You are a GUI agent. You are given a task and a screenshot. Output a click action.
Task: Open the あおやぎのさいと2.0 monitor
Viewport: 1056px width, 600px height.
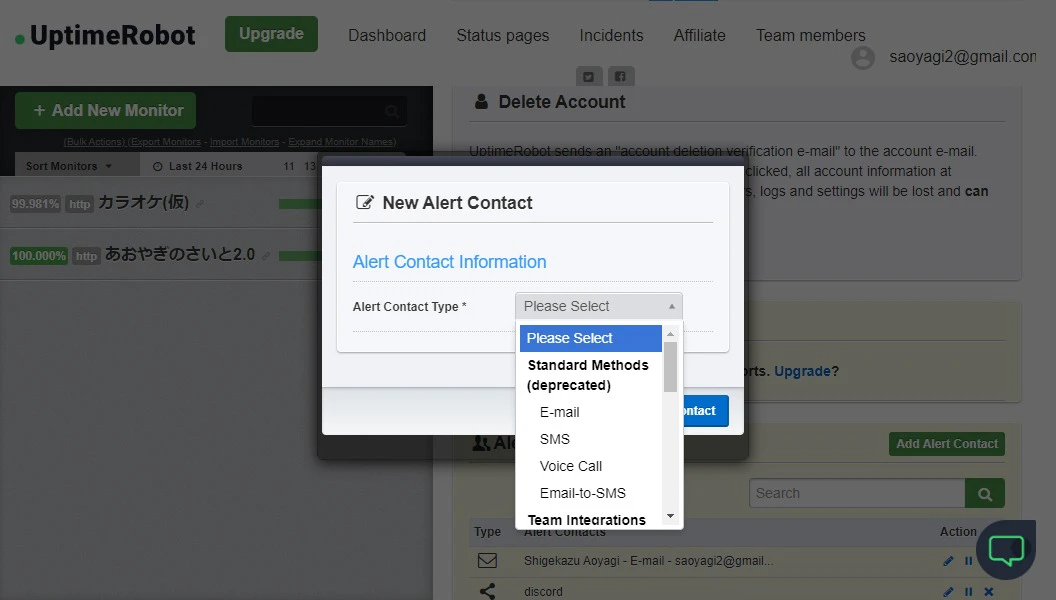tap(180, 255)
